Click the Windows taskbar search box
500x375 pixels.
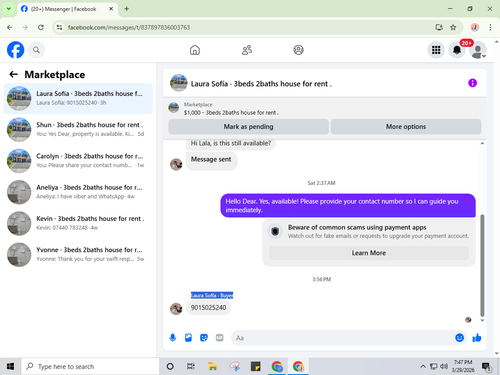pyautogui.click(x=90, y=367)
